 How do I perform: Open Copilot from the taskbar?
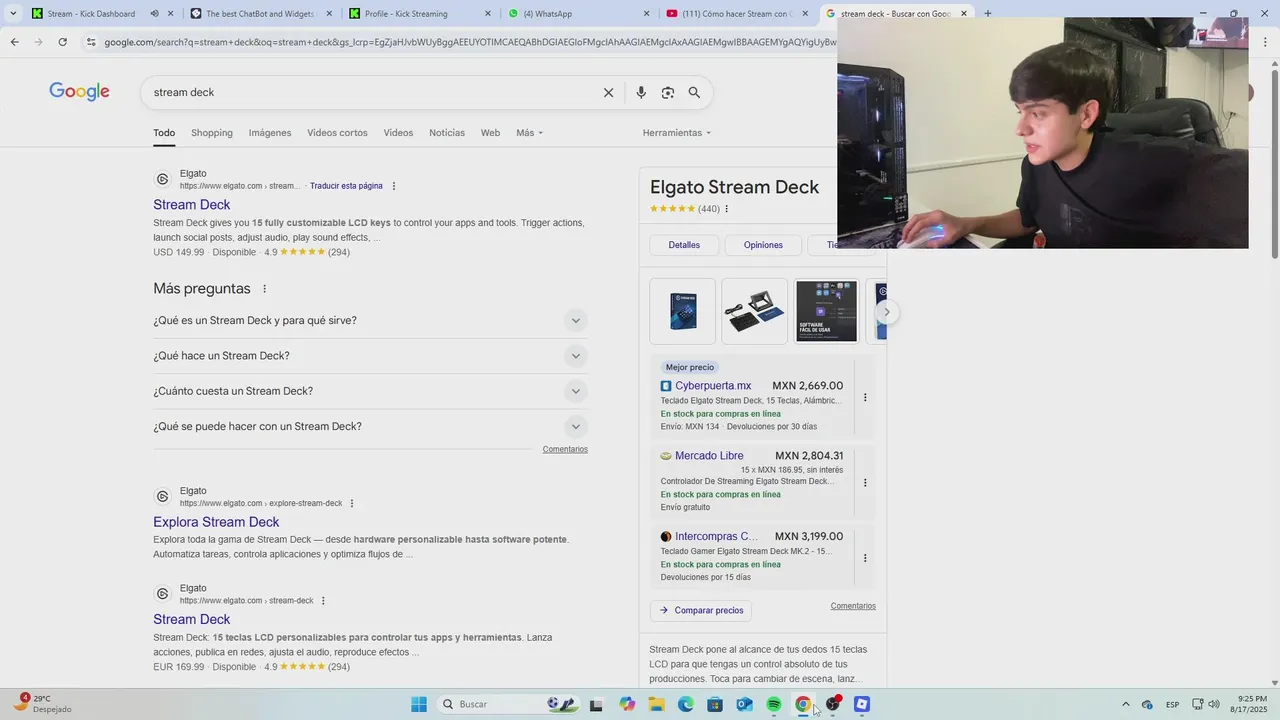pyautogui.click(x=627, y=704)
